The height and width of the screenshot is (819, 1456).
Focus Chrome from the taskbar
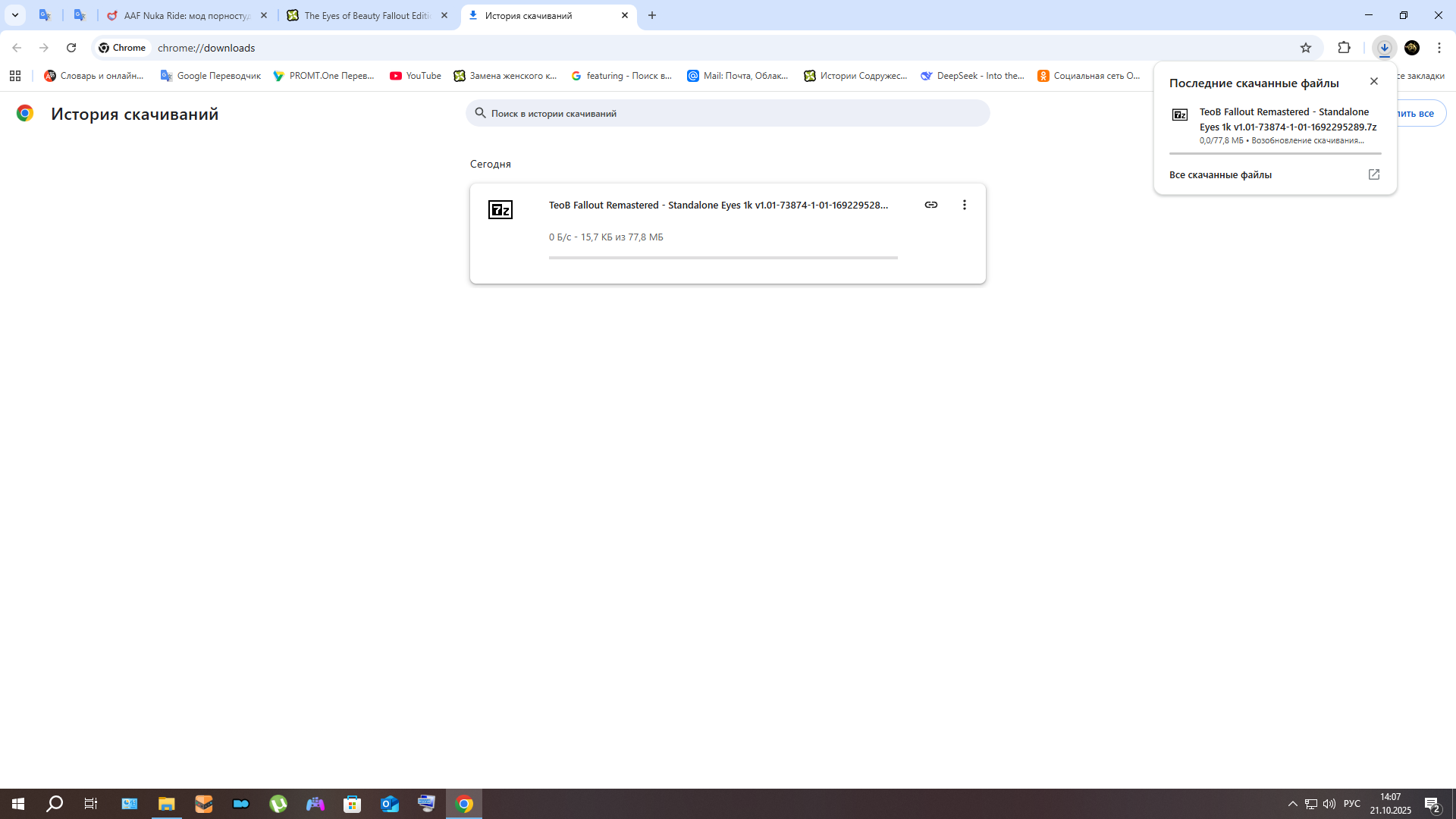point(464,804)
